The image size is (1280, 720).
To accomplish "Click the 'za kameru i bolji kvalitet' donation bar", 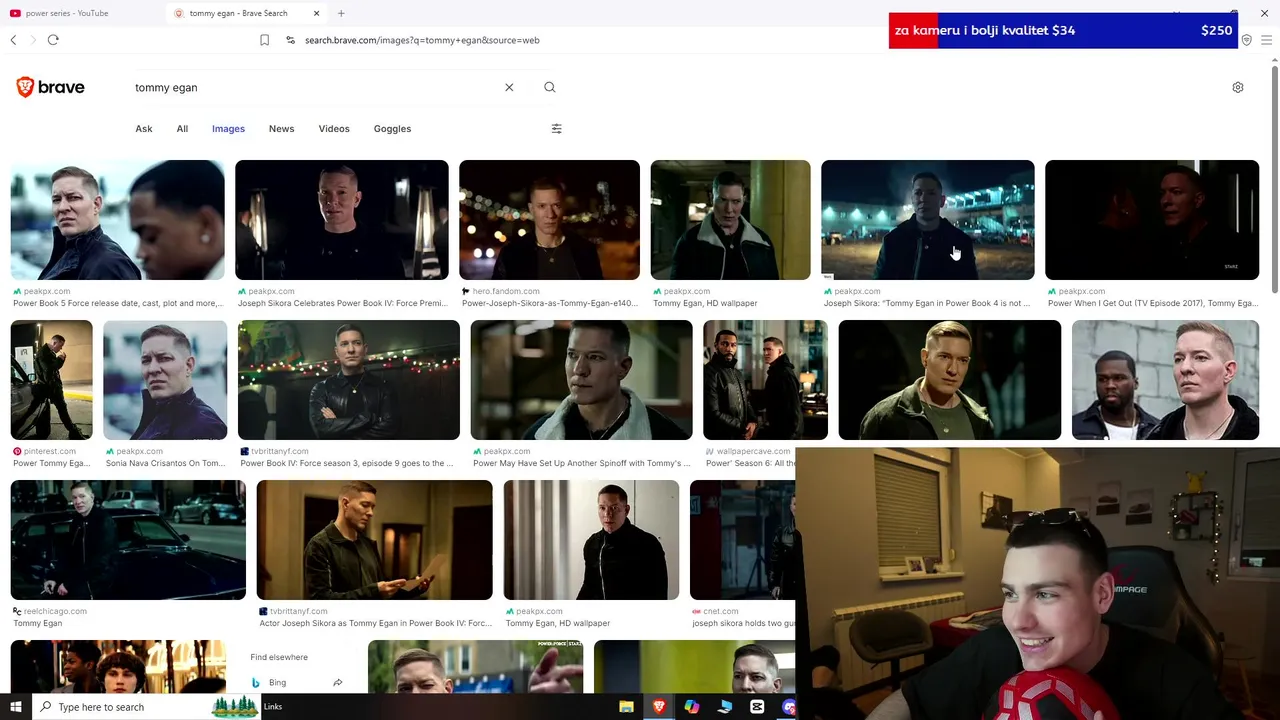I will pyautogui.click(x=1063, y=30).
